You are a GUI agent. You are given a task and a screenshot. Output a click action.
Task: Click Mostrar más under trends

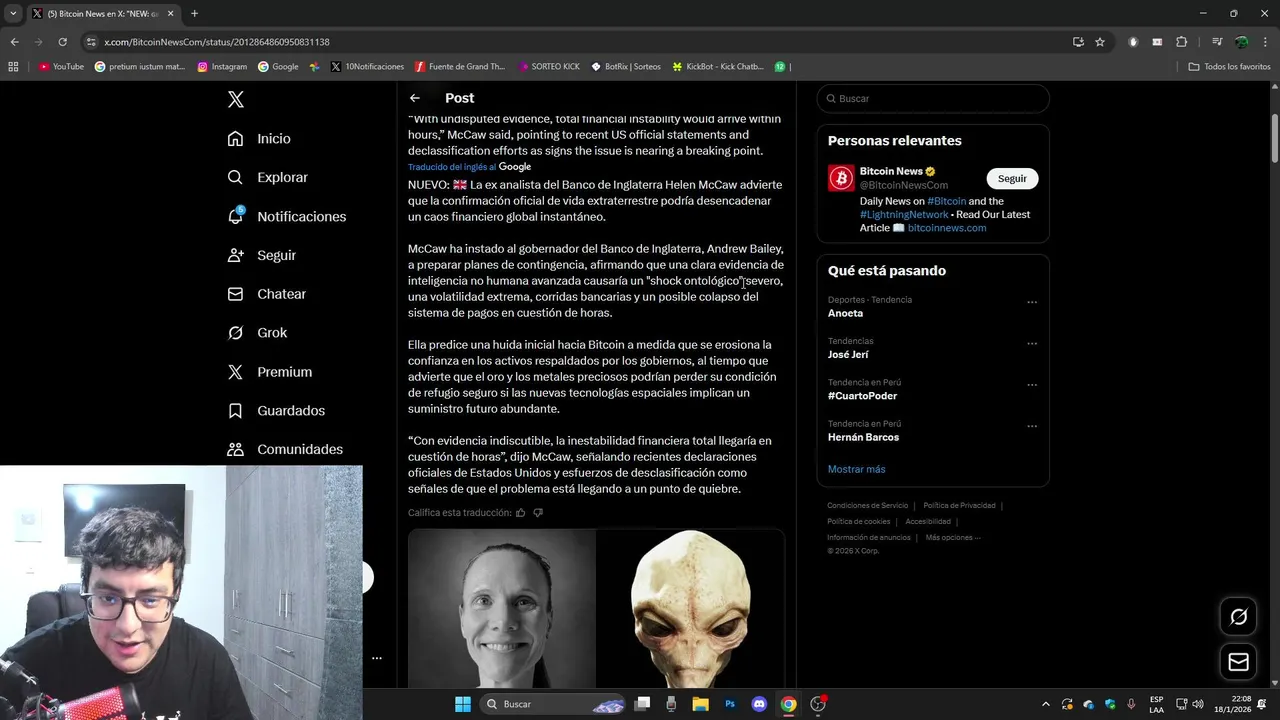point(856,469)
